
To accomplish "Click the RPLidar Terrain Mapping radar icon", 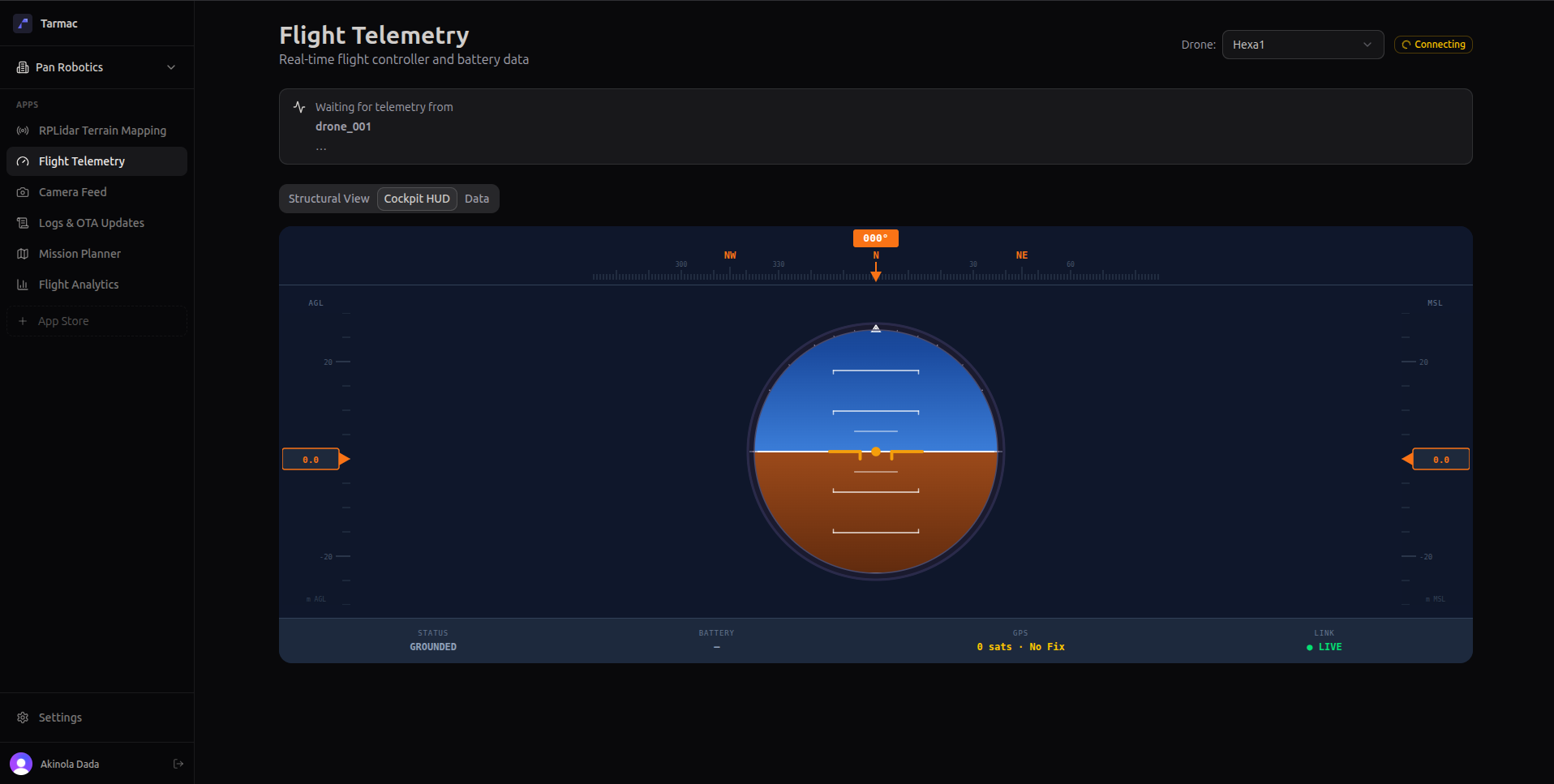I will coord(23,131).
